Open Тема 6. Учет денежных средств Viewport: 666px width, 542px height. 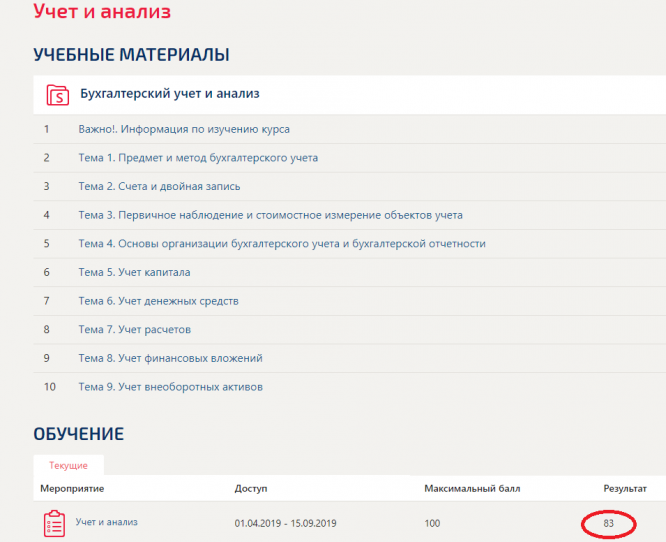(x=158, y=301)
